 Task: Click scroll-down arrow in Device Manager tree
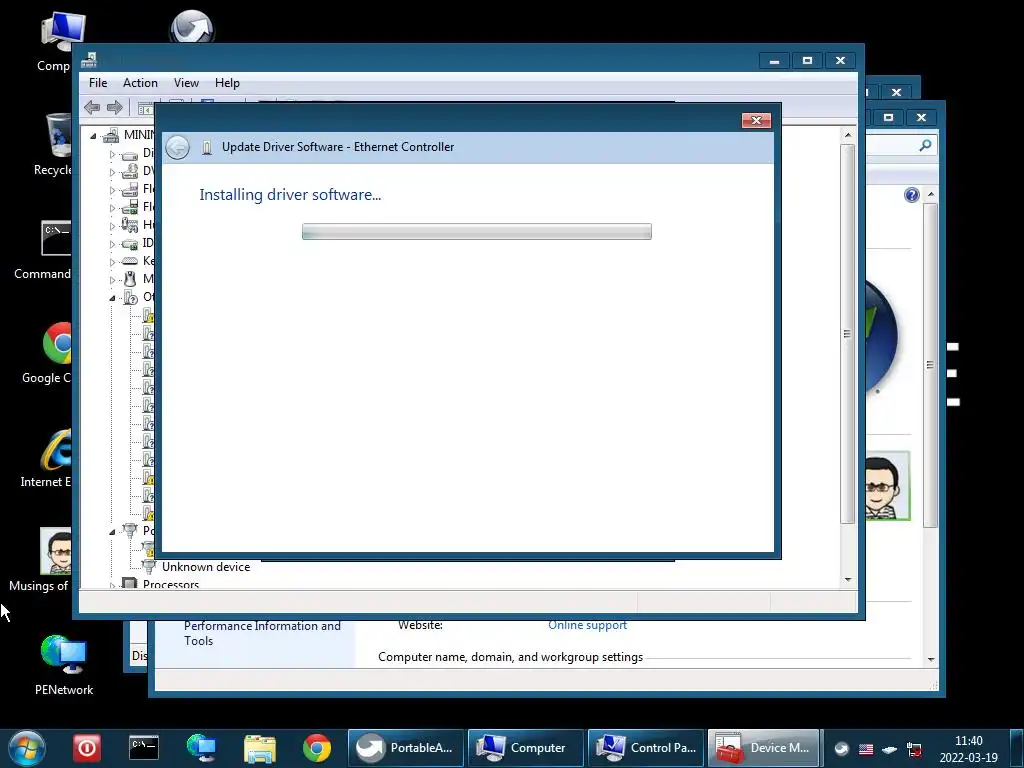pyautogui.click(x=848, y=579)
